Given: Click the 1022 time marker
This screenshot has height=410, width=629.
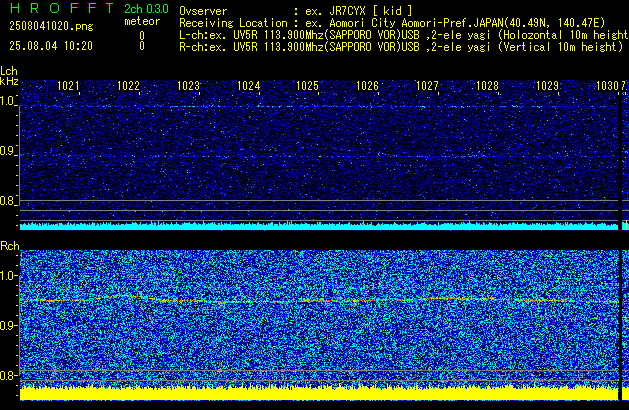Looking at the screenshot, I should 128,86.
